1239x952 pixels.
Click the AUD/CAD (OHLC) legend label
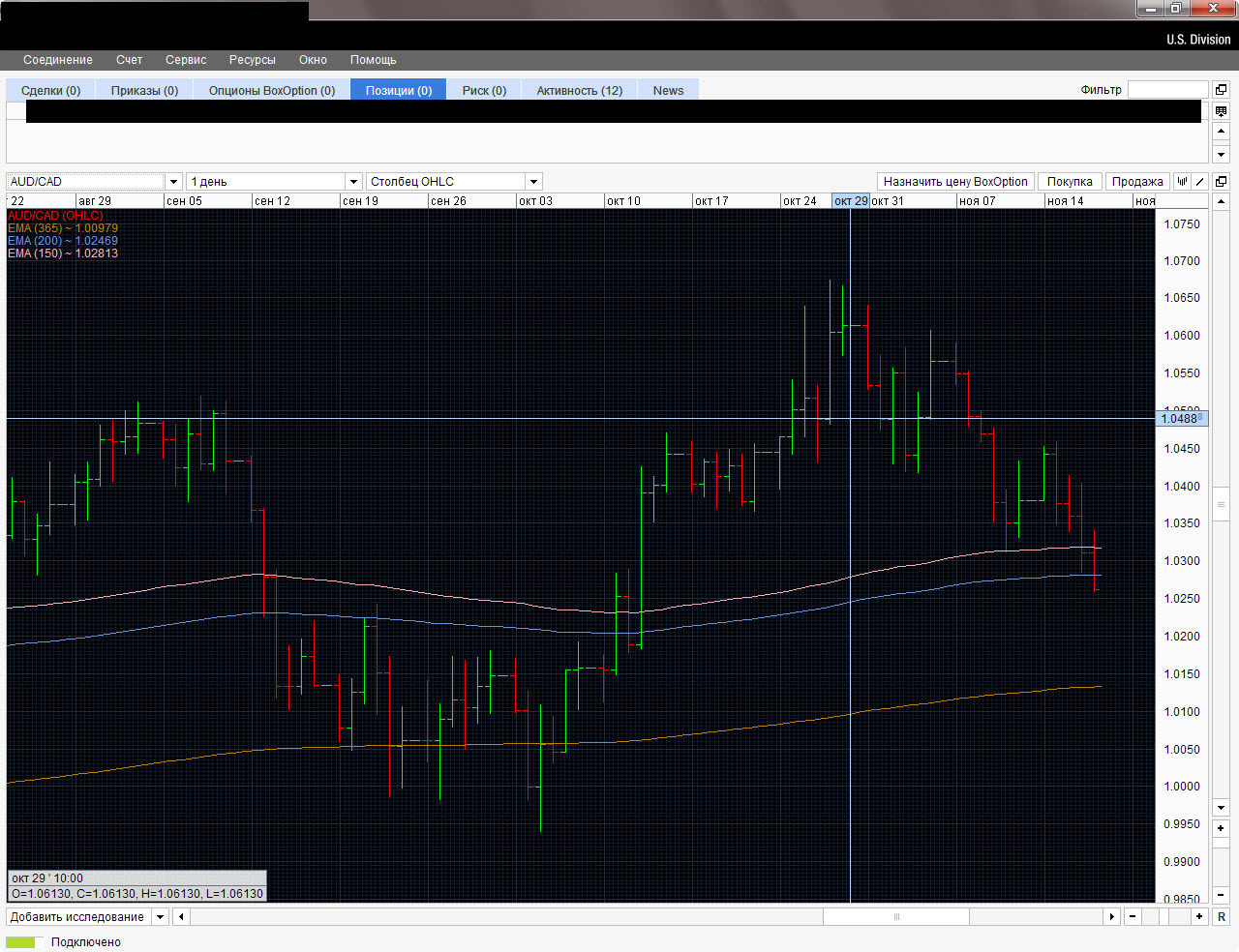tap(55, 216)
